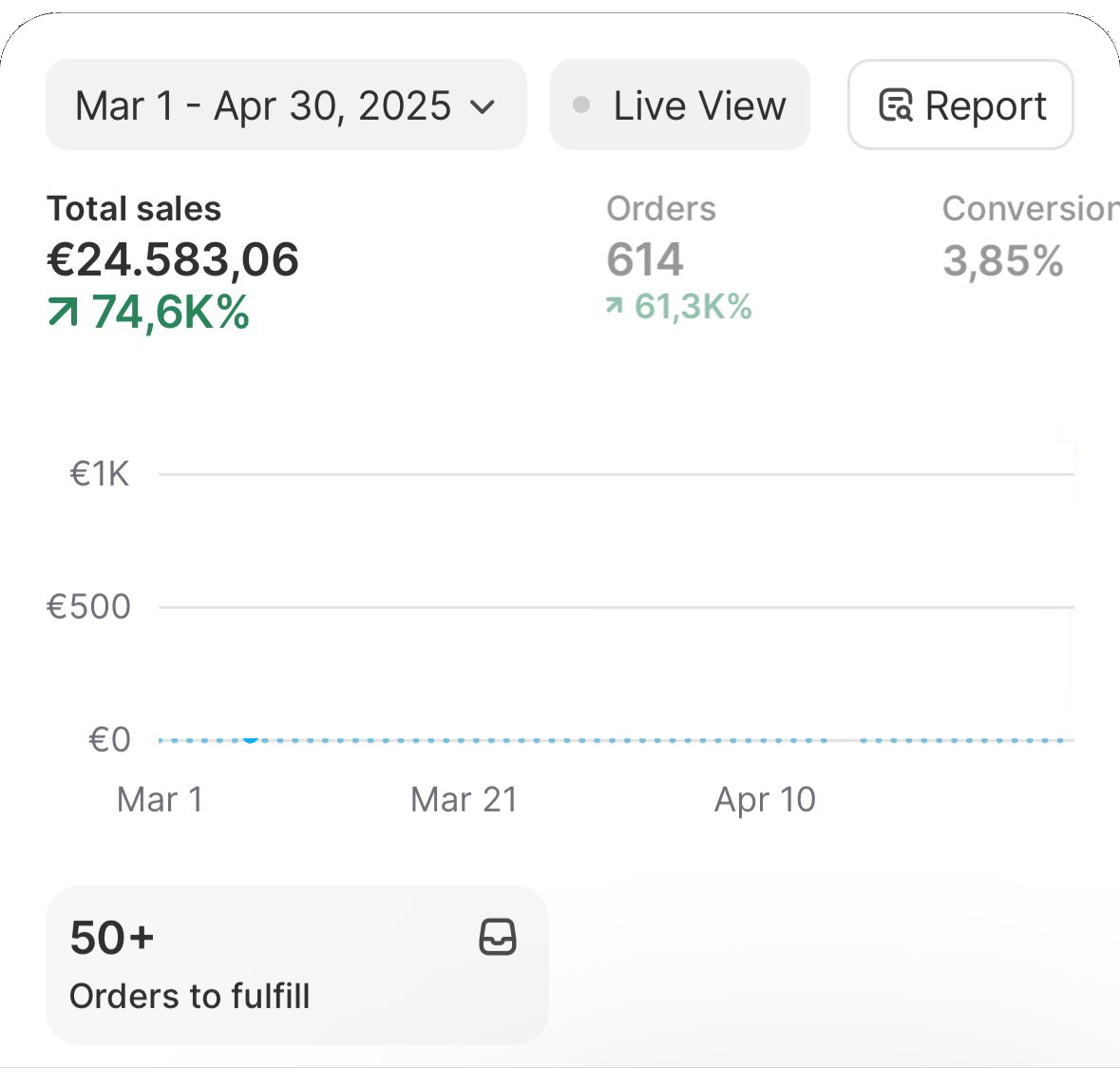Activate the live monitoring indicator
This screenshot has height=1068, width=1120.
tap(679, 105)
